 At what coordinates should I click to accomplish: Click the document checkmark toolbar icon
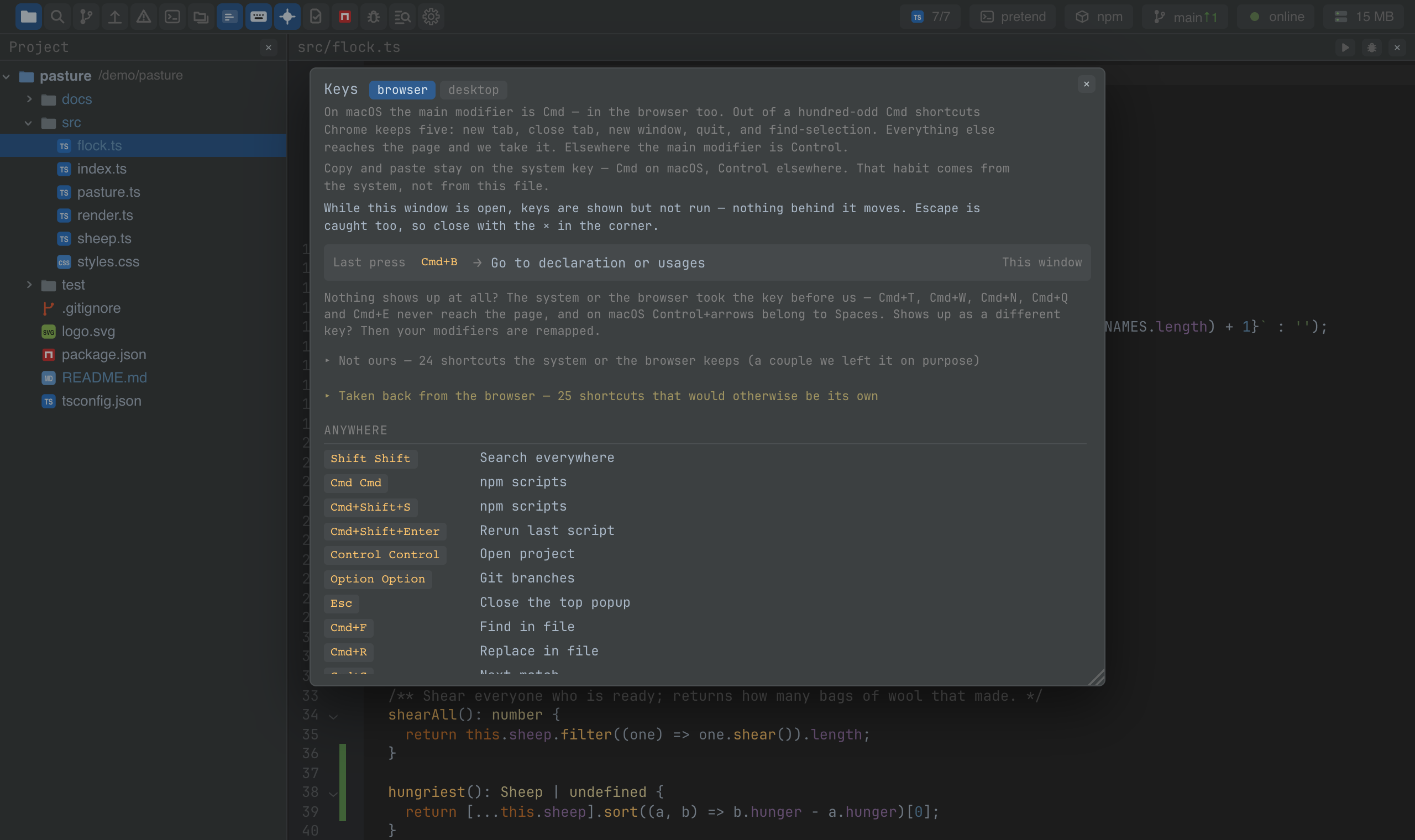pyautogui.click(x=316, y=17)
